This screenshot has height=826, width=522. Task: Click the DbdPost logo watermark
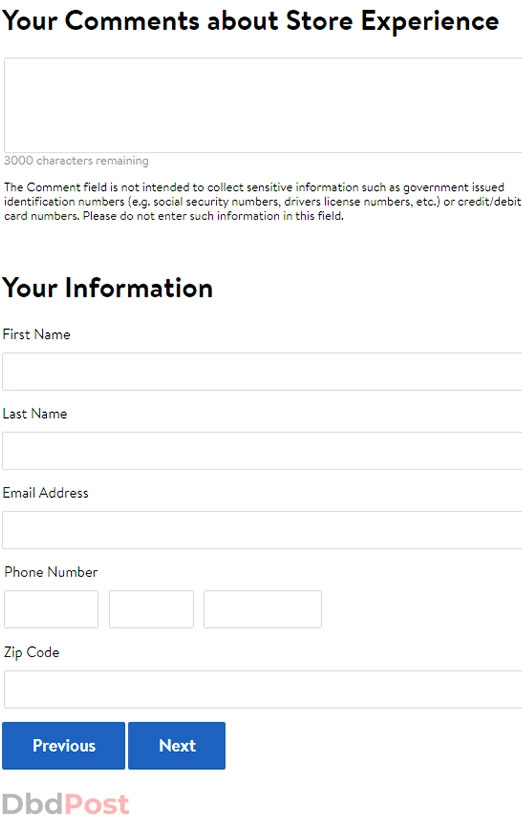[x=66, y=804]
